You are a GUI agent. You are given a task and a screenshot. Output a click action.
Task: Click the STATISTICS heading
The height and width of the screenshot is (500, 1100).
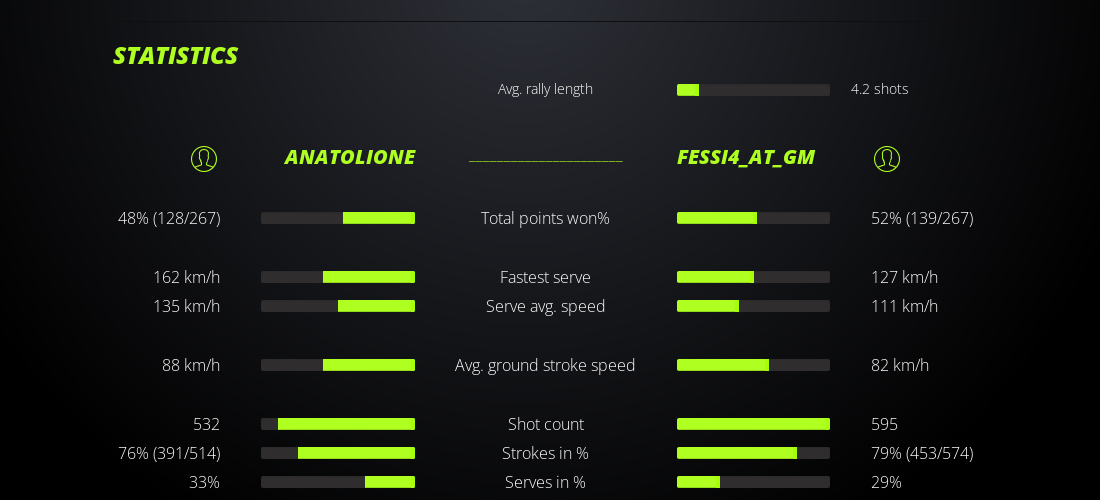click(x=176, y=56)
